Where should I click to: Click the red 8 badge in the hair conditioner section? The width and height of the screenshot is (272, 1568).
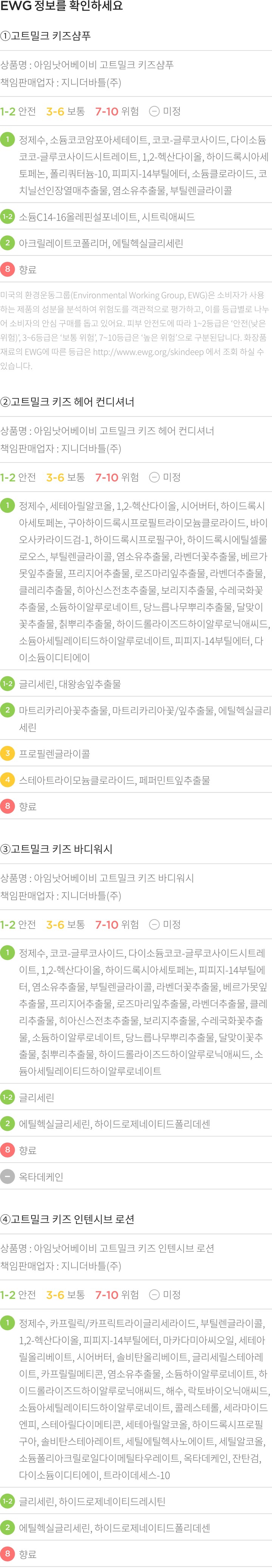pos(7,806)
